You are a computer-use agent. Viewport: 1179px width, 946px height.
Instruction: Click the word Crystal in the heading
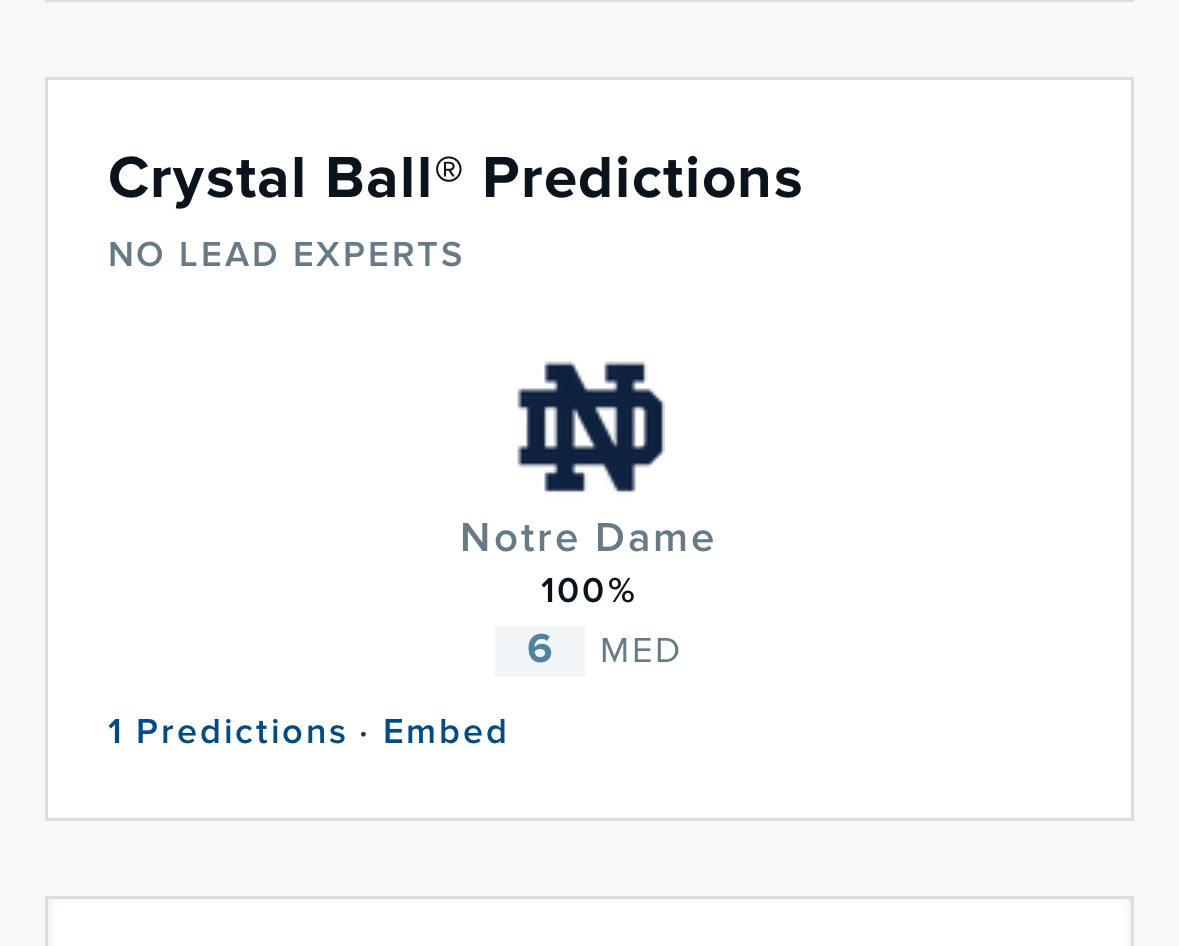[x=207, y=180]
